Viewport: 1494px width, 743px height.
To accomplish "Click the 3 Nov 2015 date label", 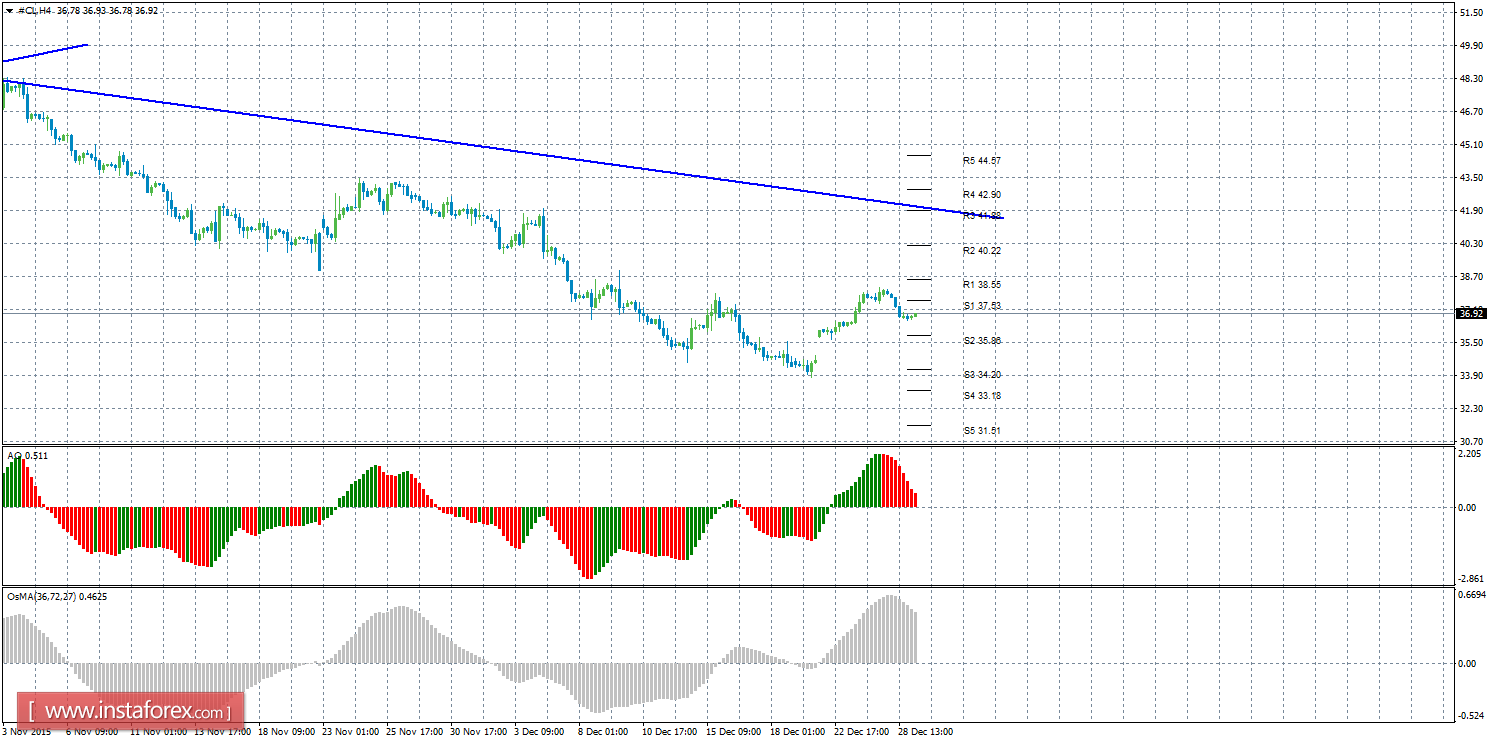I will (x=25, y=732).
